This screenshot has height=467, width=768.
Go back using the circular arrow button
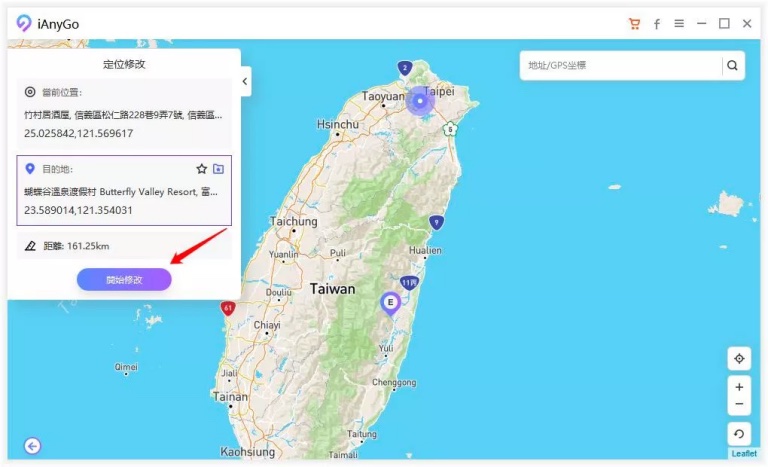point(33,446)
